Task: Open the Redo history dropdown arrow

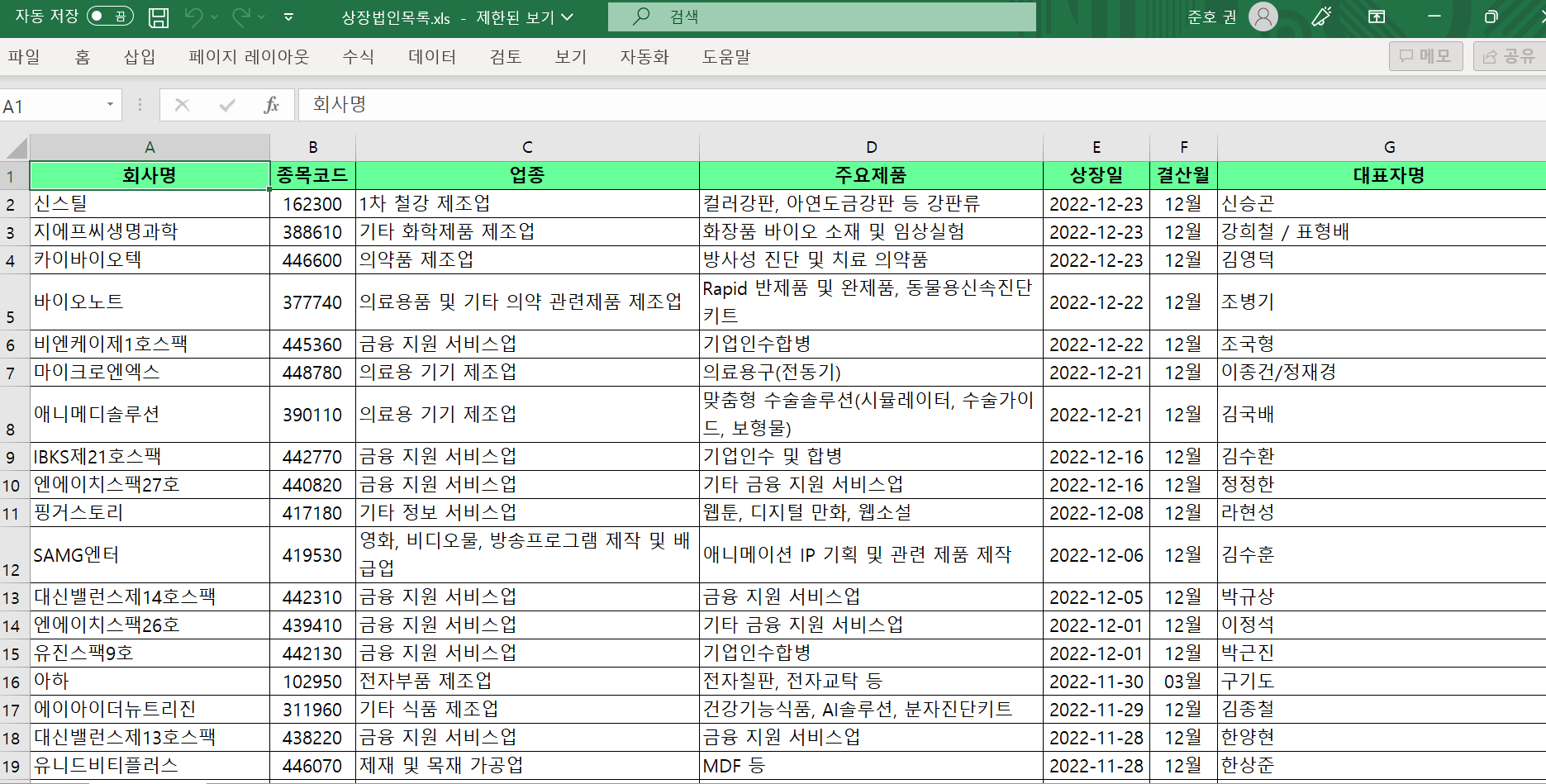Action: point(262,17)
